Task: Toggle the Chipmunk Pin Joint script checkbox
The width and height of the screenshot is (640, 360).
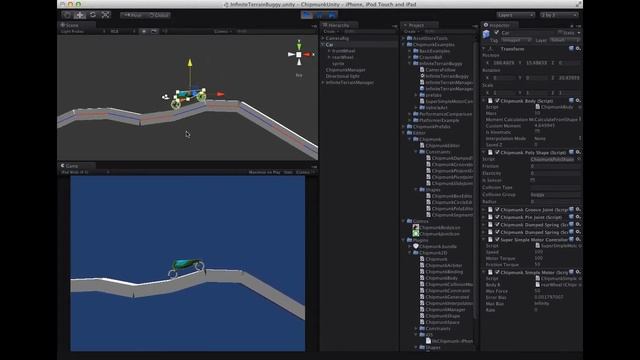Action: (x=497, y=217)
